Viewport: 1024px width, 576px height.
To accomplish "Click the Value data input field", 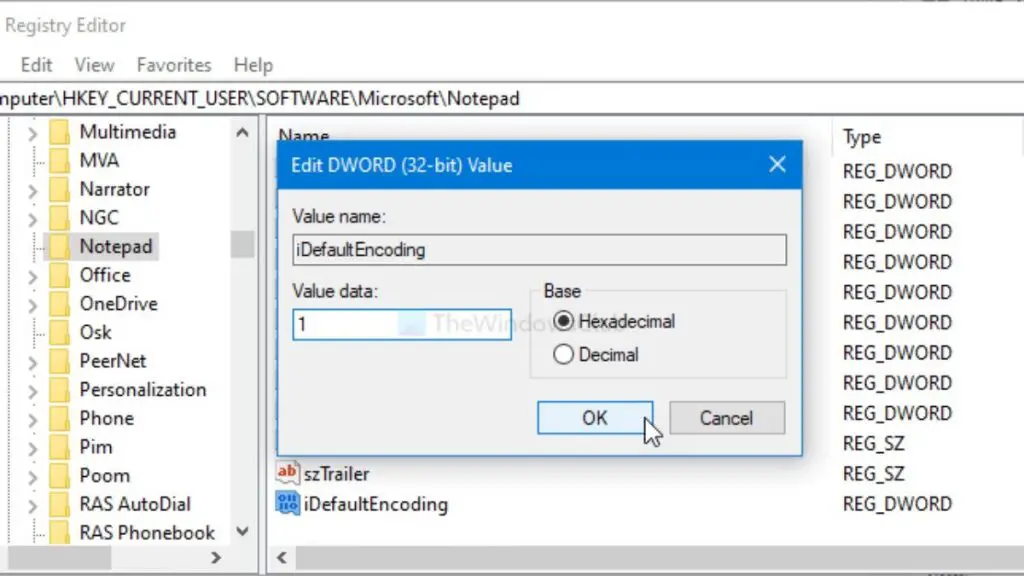I will (x=402, y=324).
